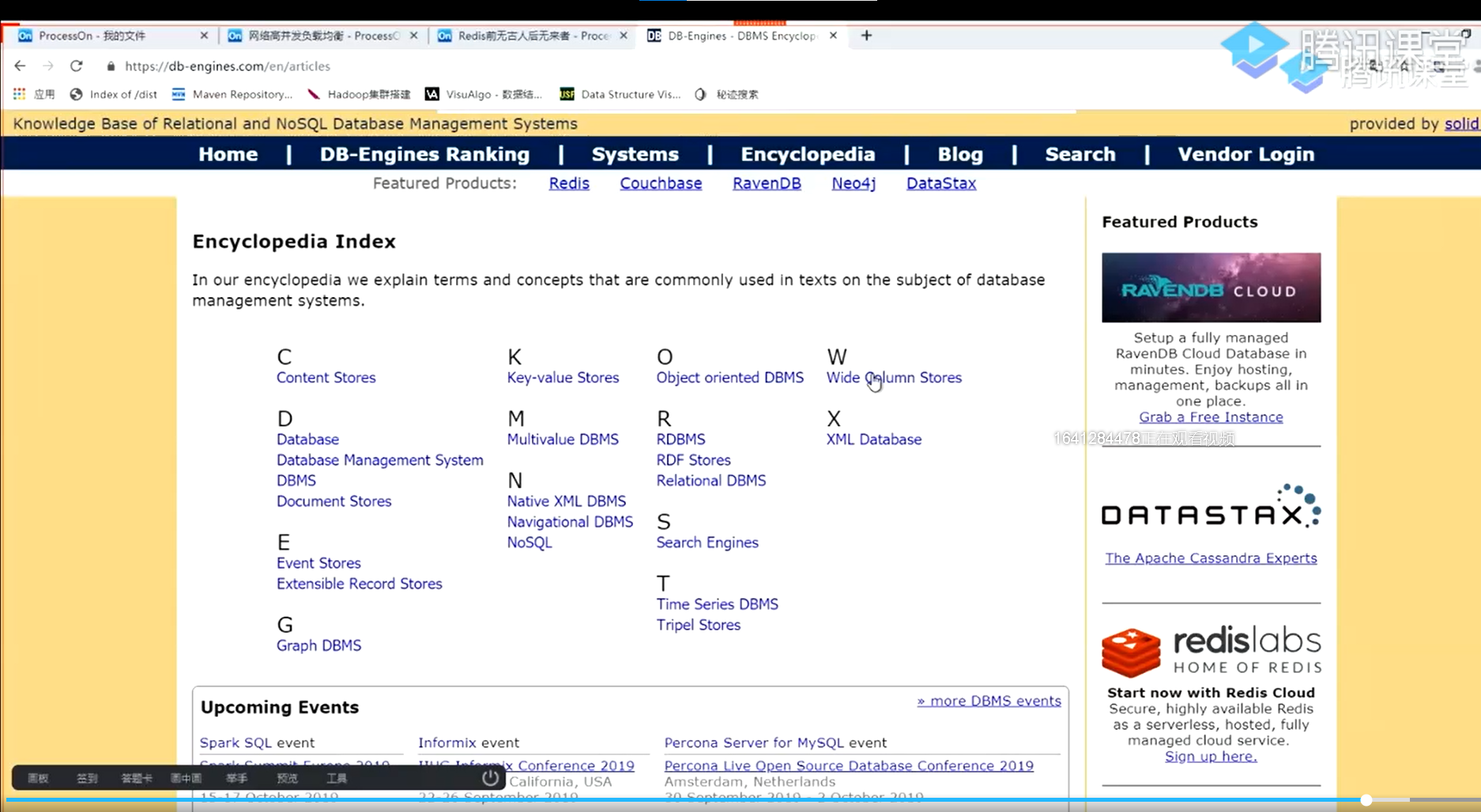Open the RDF Stores article
Viewport: 1481px width, 812px height.
693,460
